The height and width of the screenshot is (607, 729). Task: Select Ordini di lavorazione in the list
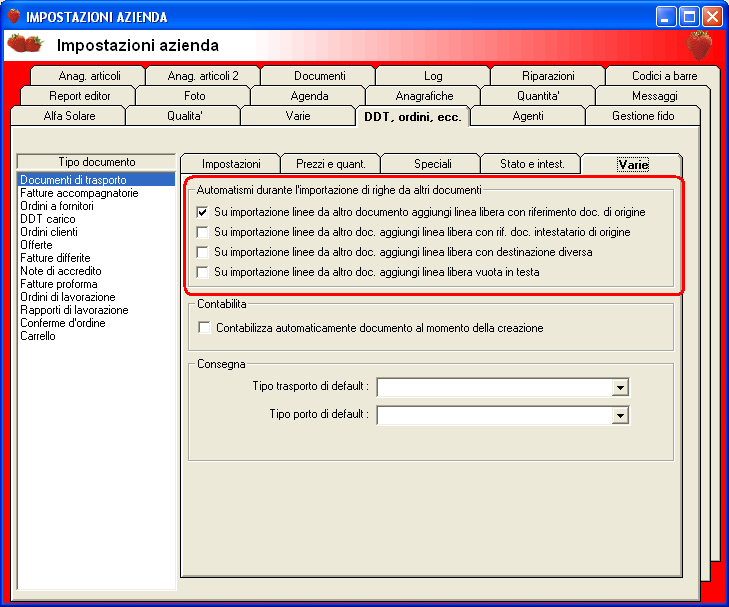[96, 297]
